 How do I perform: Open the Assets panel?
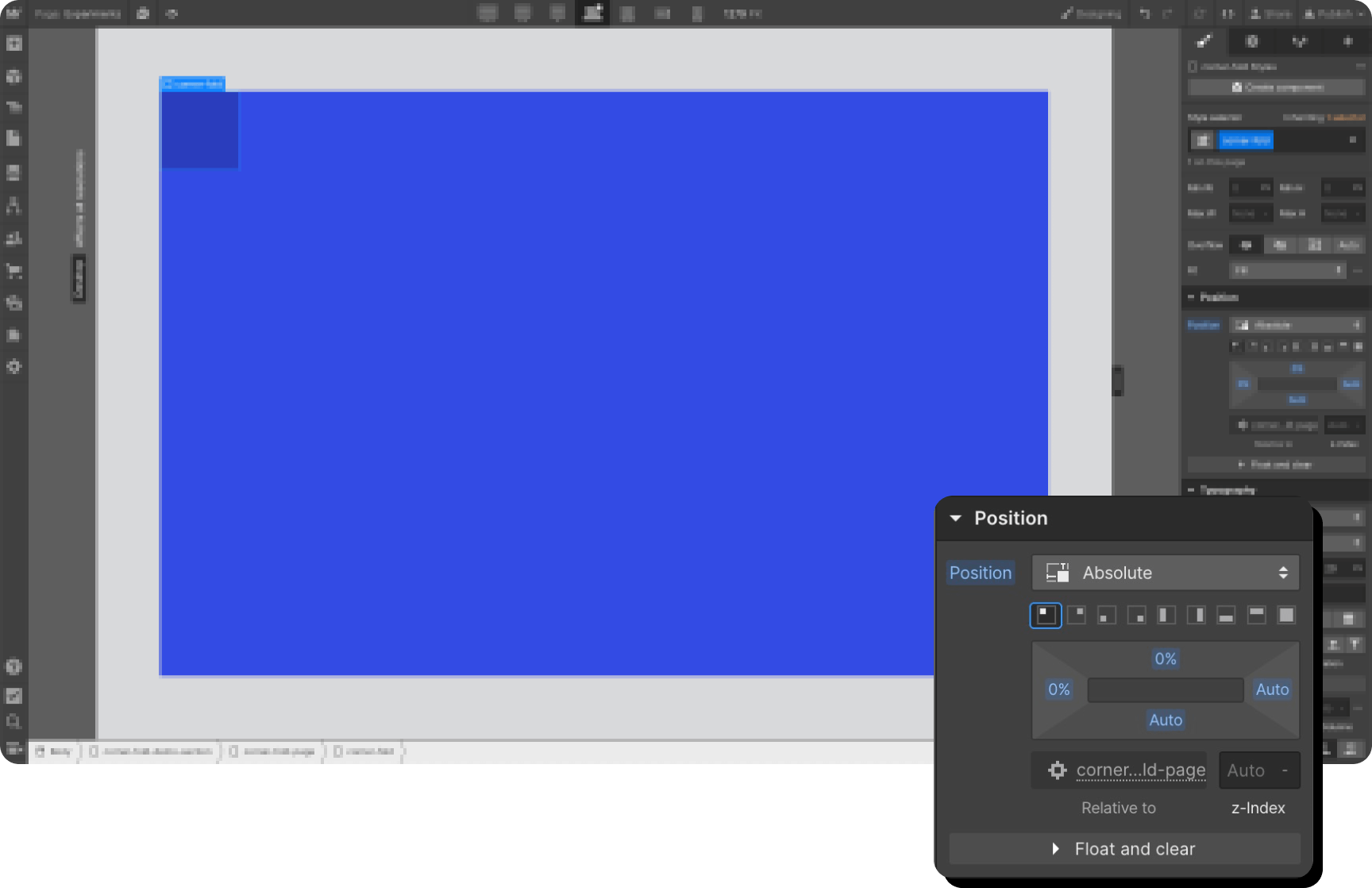[x=14, y=334]
